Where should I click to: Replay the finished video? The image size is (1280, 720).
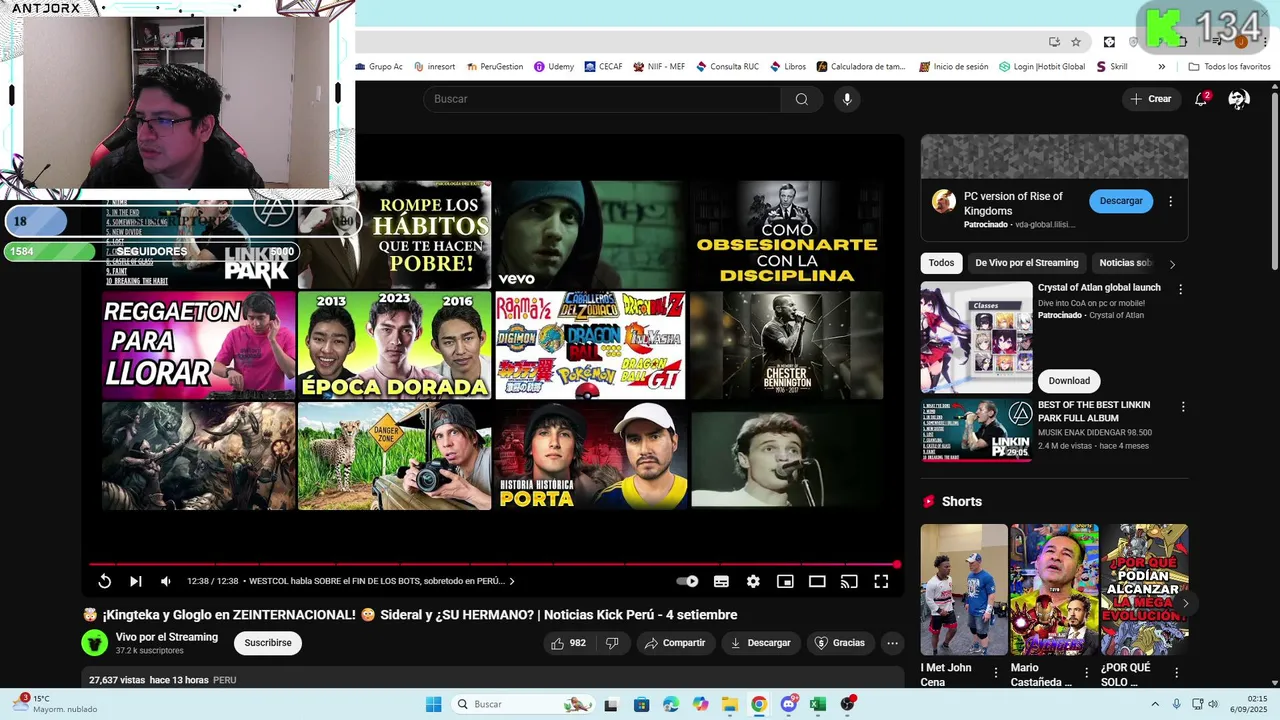pos(104,581)
